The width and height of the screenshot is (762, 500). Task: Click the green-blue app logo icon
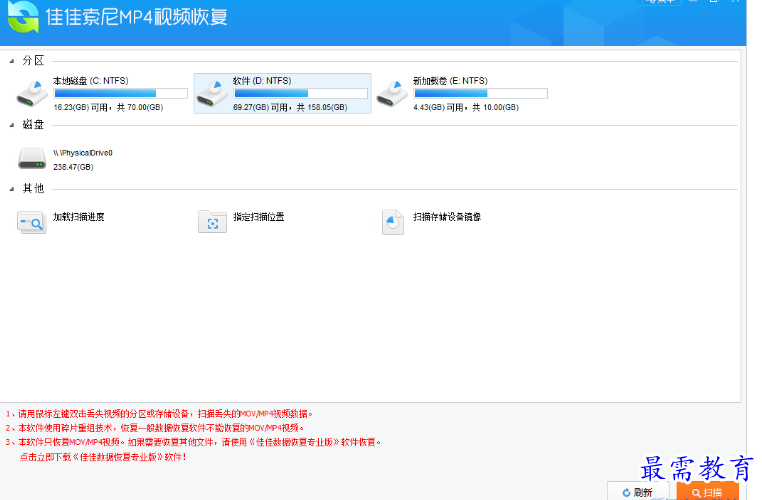23,17
